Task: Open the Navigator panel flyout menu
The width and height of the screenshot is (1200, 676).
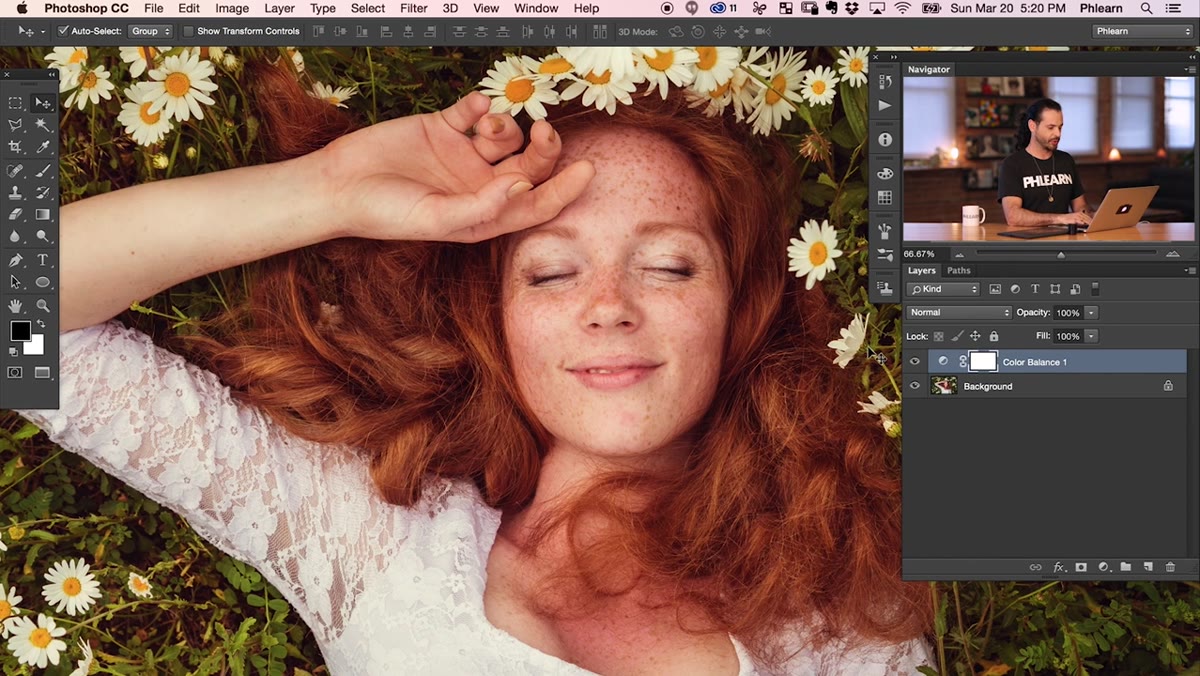Action: 1189,69
